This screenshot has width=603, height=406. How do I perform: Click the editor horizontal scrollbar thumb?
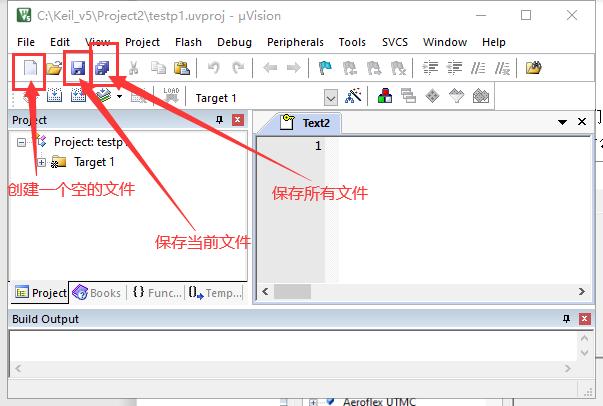pyautogui.click(x=292, y=292)
